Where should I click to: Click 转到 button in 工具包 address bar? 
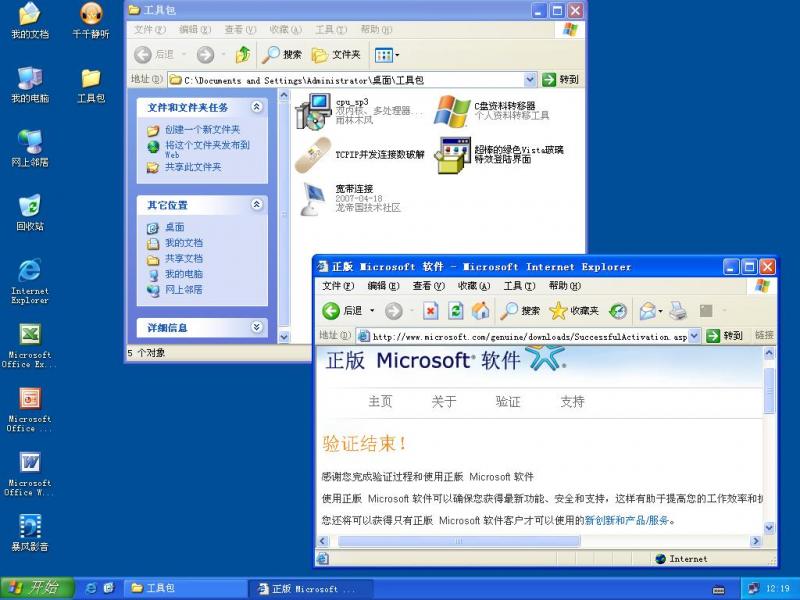click(561, 80)
